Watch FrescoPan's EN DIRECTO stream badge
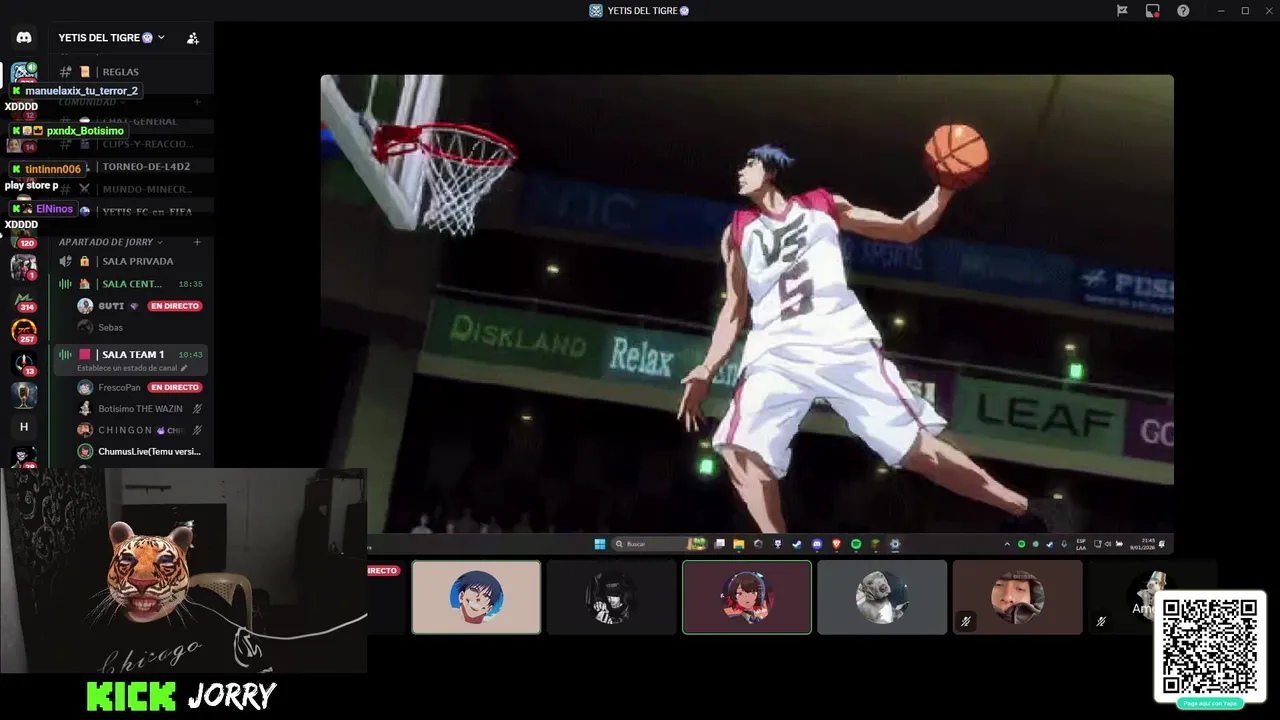The image size is (1280, 720). point(175,387)
